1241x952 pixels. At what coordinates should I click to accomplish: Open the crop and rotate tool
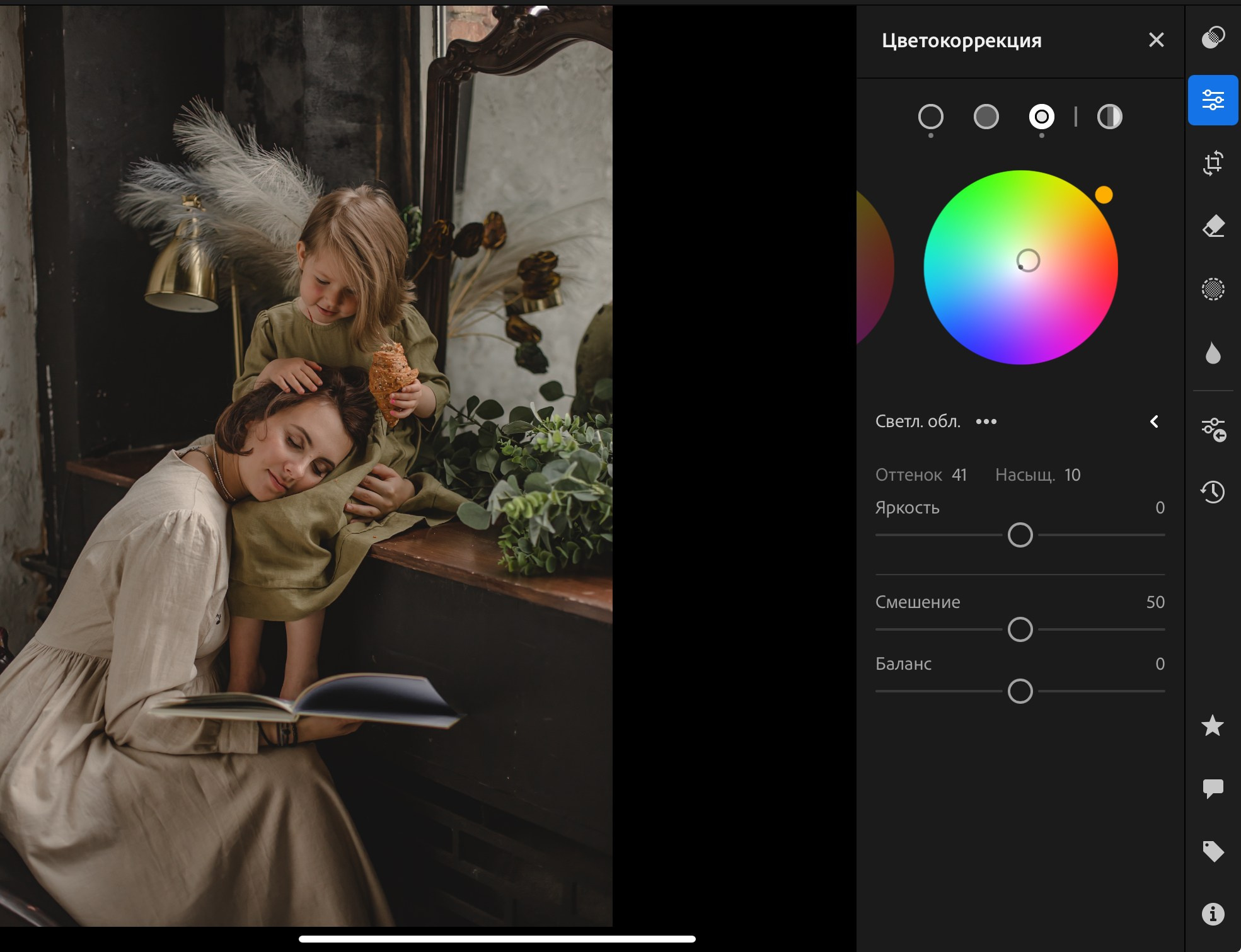(x=1213, y=163)
